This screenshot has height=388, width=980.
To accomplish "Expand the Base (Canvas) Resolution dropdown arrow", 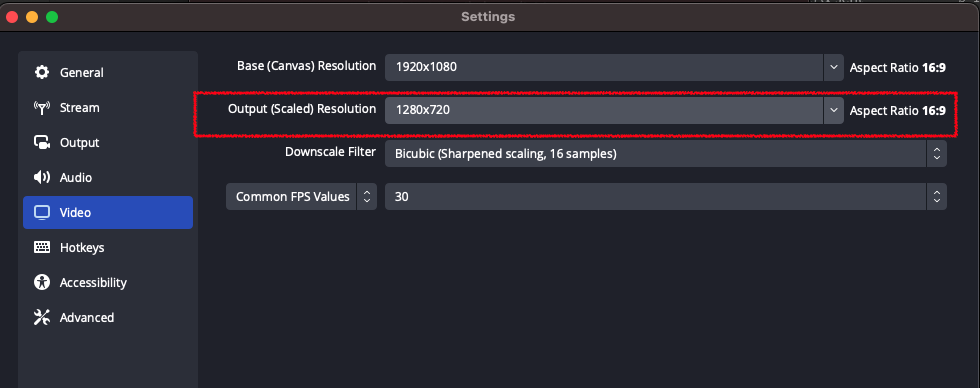I will click(833, 67).
